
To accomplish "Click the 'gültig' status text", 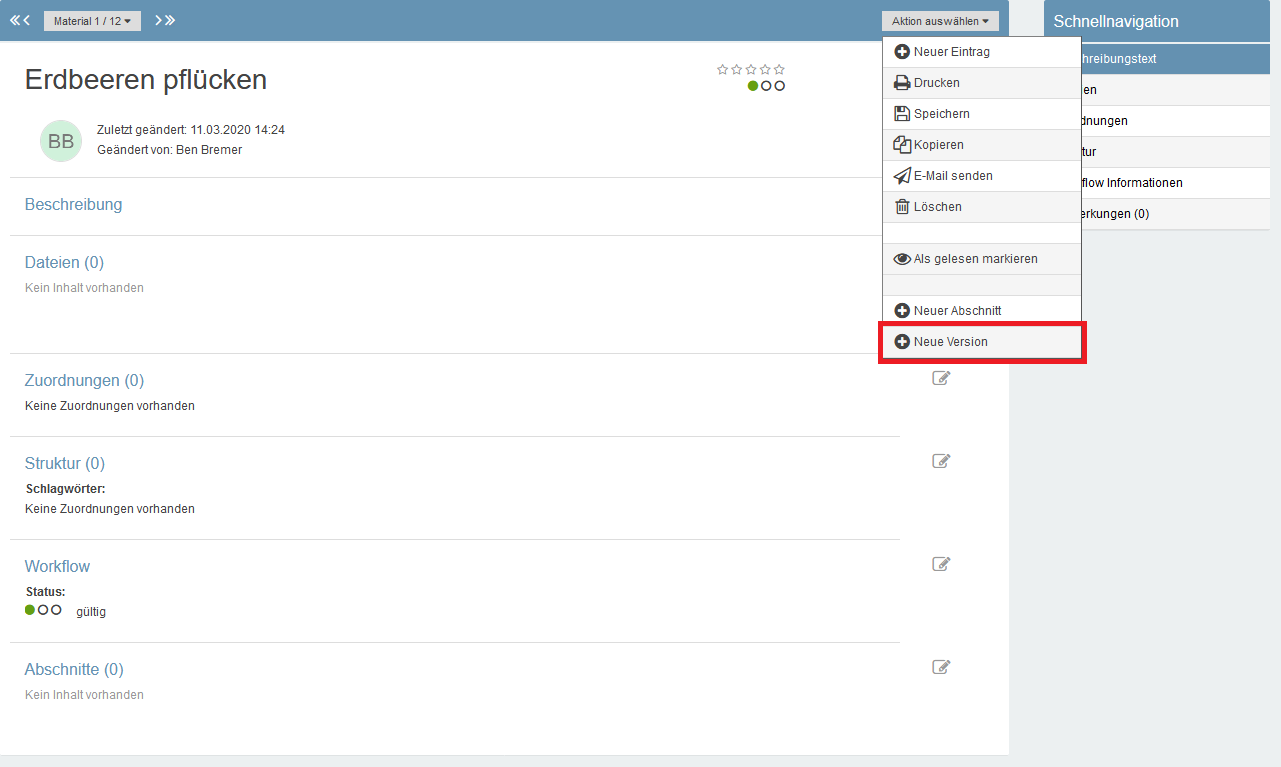I will pos(91,611).
